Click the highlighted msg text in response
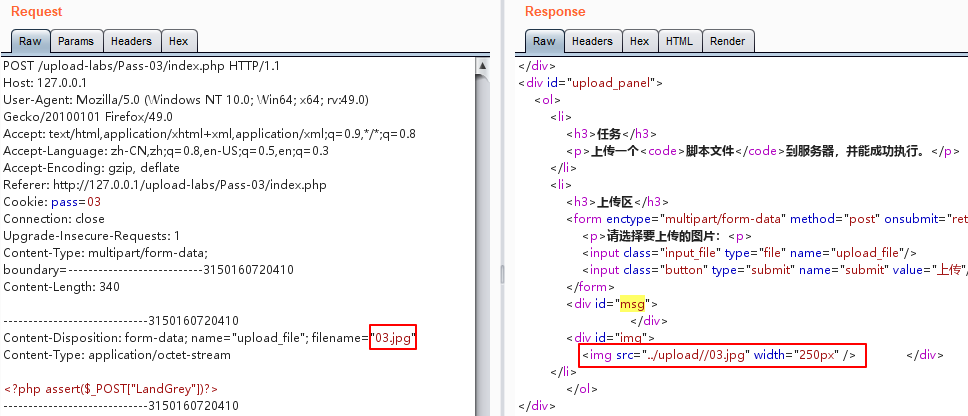Screen dimensions: 968x416 [632, 304]
